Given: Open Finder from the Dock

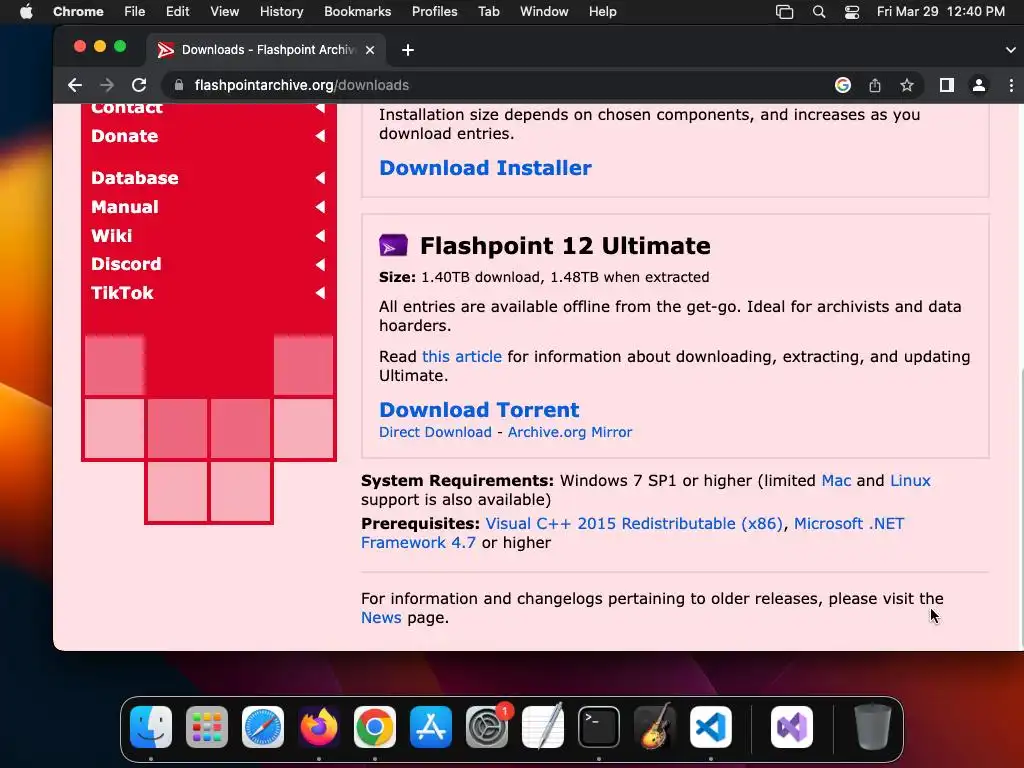Looking at the screenshot, I should click(x=151, y=727).
